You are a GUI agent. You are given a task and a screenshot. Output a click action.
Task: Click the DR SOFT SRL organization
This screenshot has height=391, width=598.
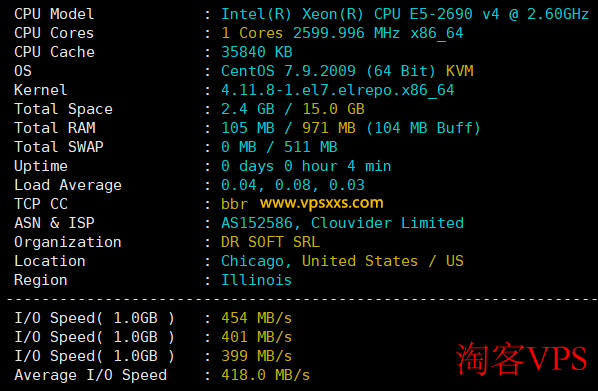[270, 242]
